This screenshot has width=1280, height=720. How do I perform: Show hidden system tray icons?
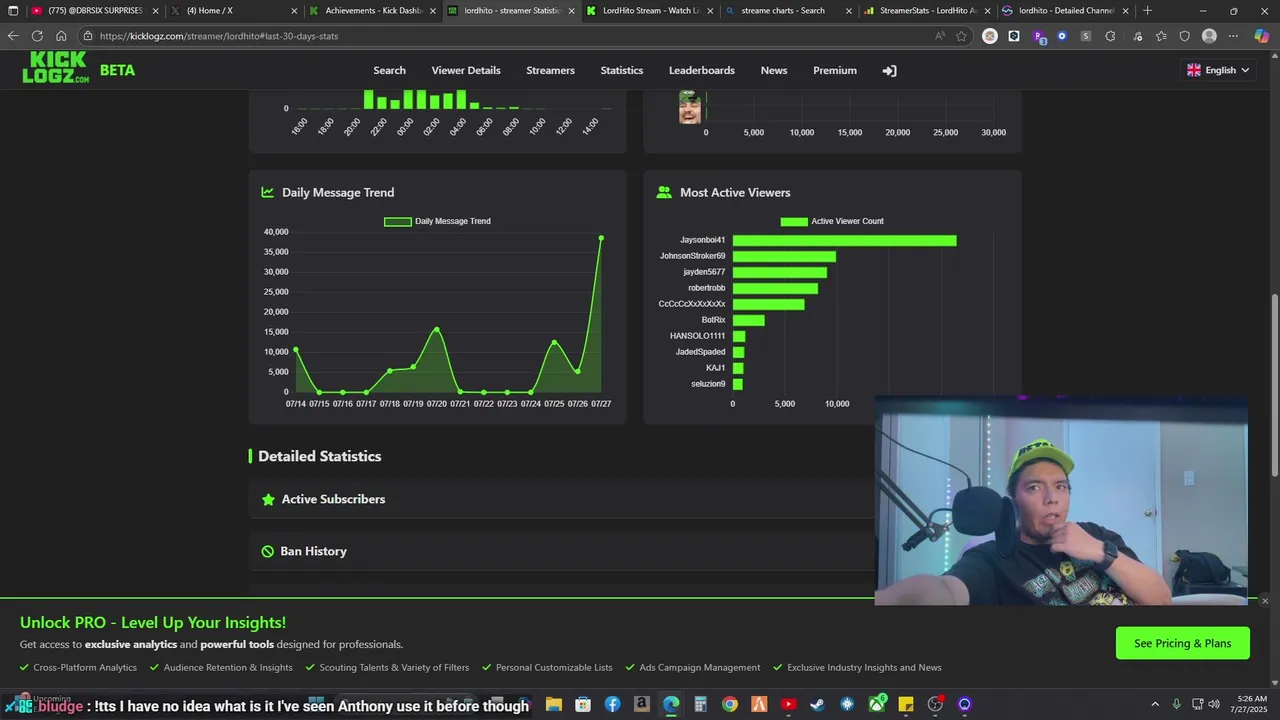pos(1155,704)
